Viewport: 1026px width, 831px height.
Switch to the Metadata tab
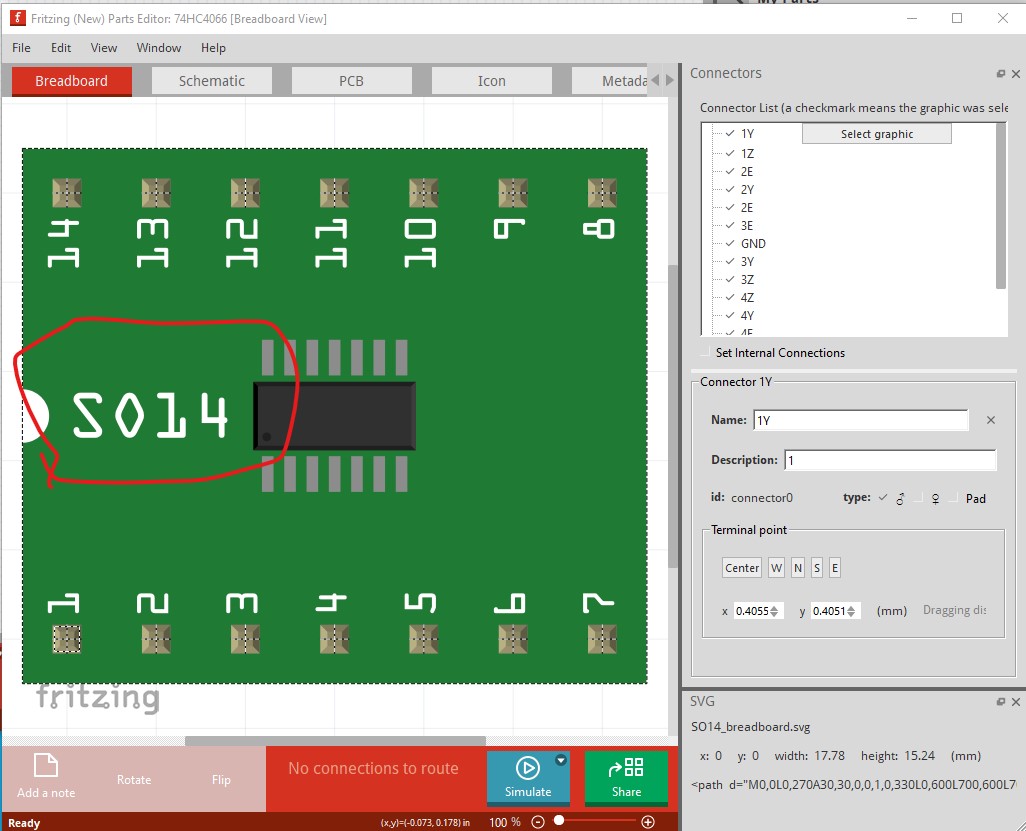click(609, 81)
